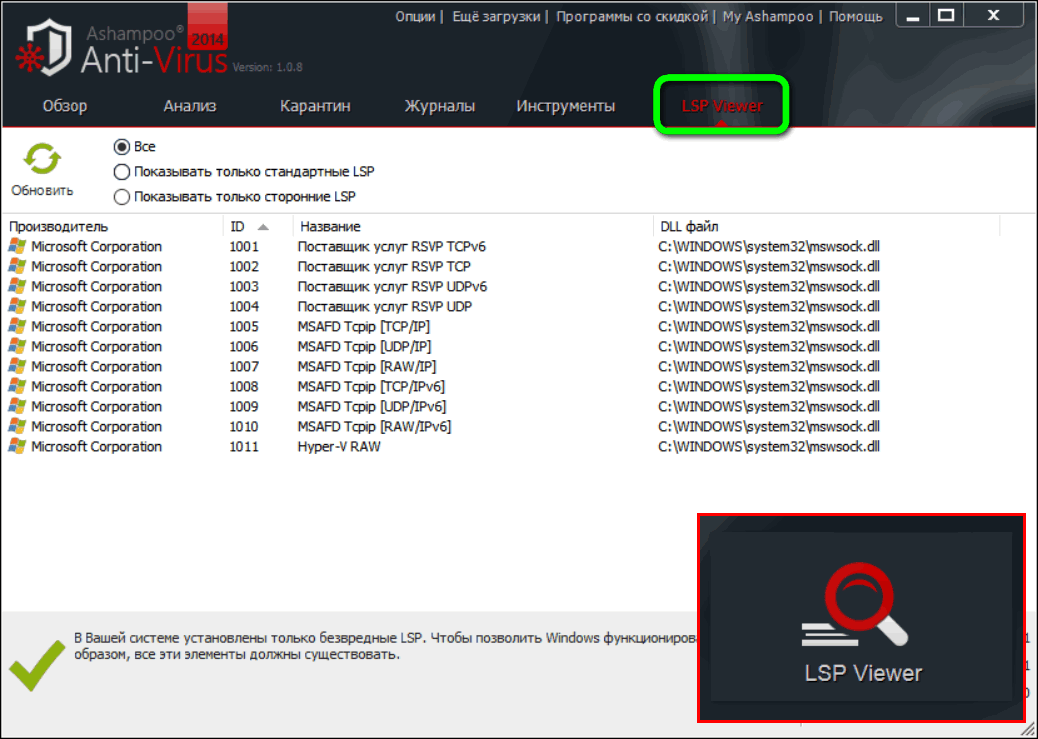Screen dimensions: 1038x739
Task: Select the Поставщик услуг RSVP TCPv6 entry
Action: (x=392, y=247)
